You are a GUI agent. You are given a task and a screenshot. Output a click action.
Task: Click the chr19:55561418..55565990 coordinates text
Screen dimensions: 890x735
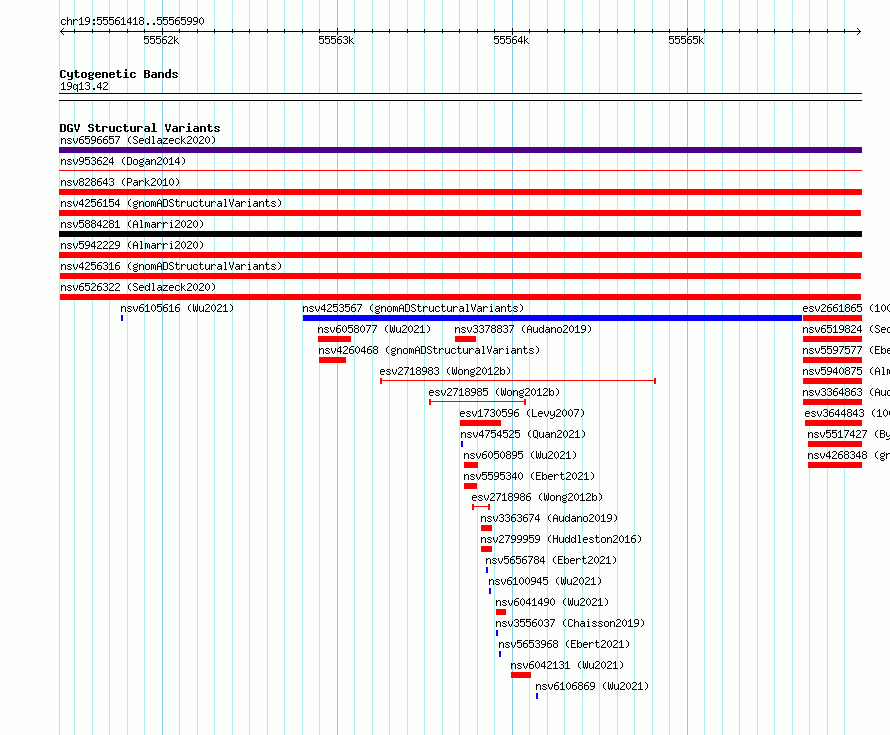(x=132, y=21)
